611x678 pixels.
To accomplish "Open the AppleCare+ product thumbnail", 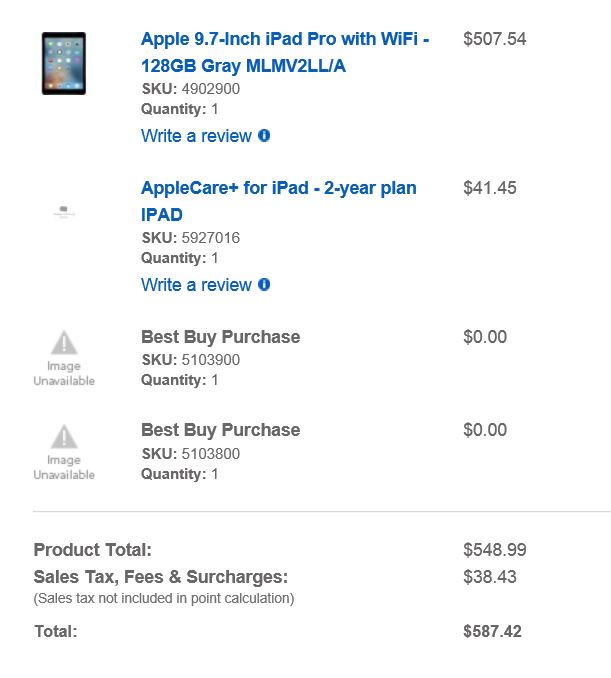I will pos(64,212).
